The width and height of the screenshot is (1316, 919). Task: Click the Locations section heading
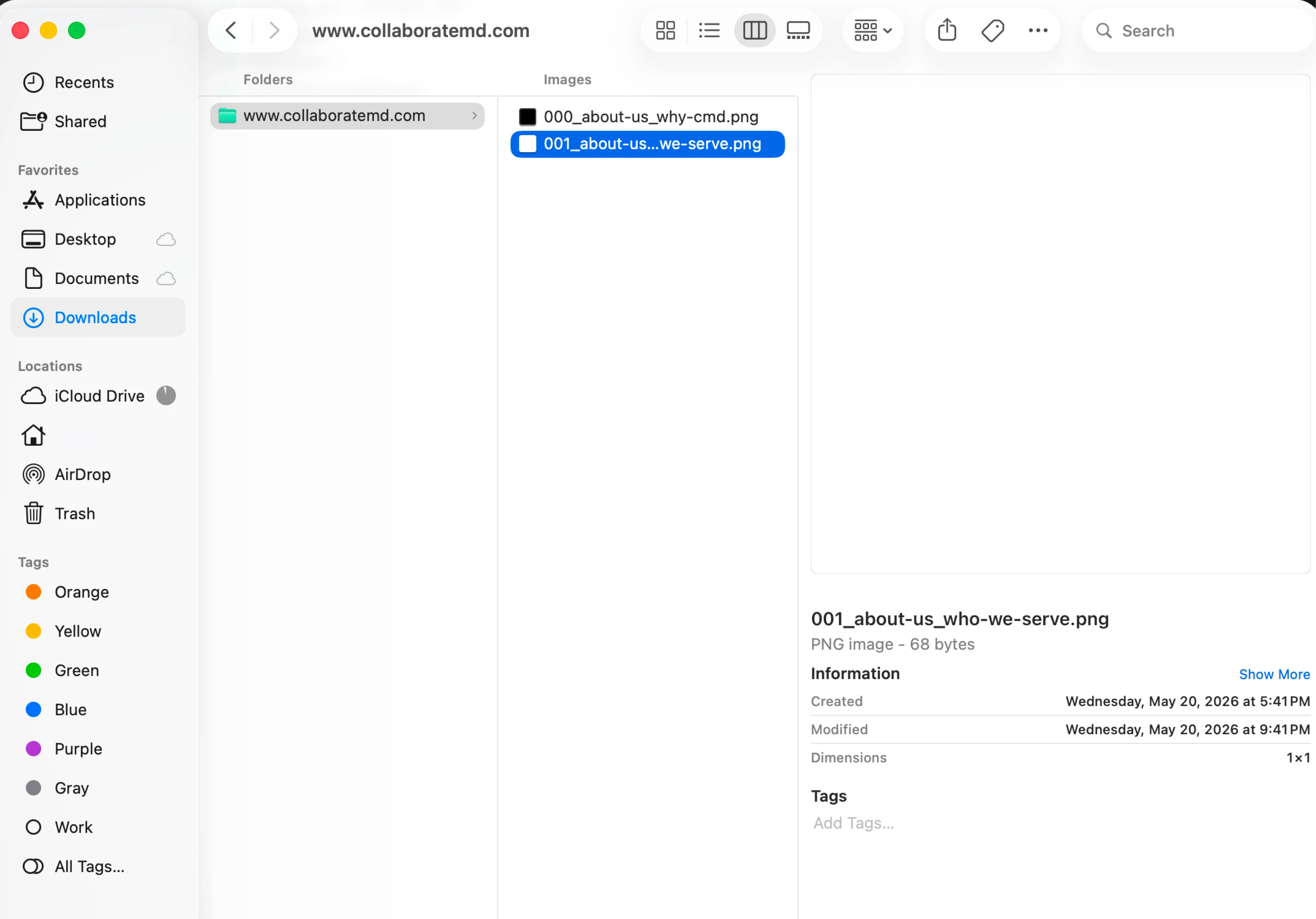[50, 366]
